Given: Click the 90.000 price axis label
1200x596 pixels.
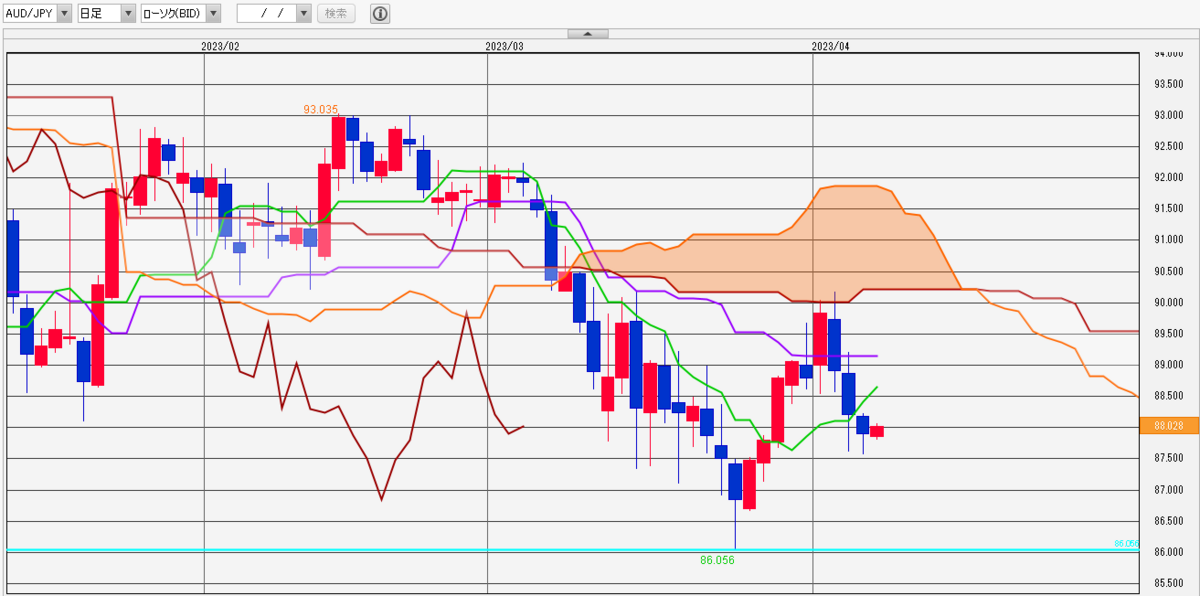Looking at the screenshot, I should pos(1169,302).
